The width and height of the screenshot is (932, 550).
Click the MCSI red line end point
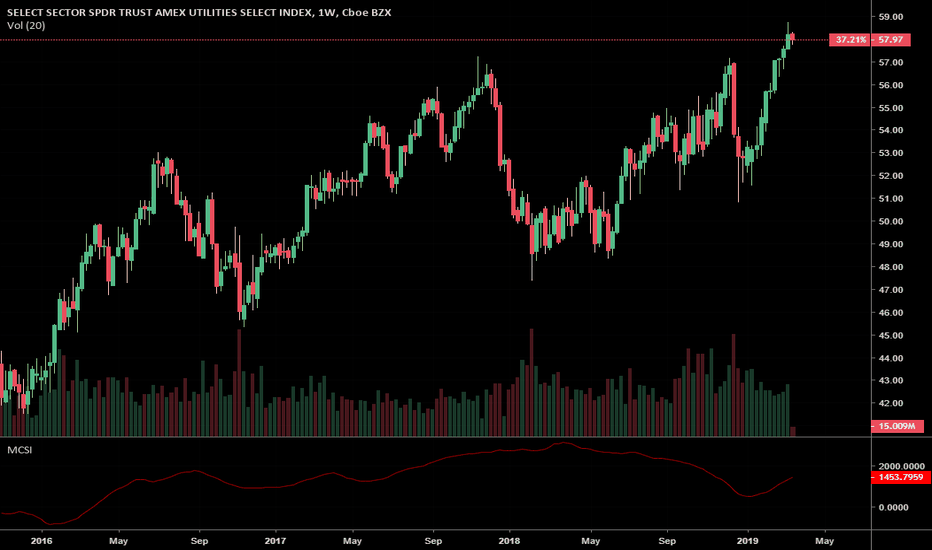point(792,477)
